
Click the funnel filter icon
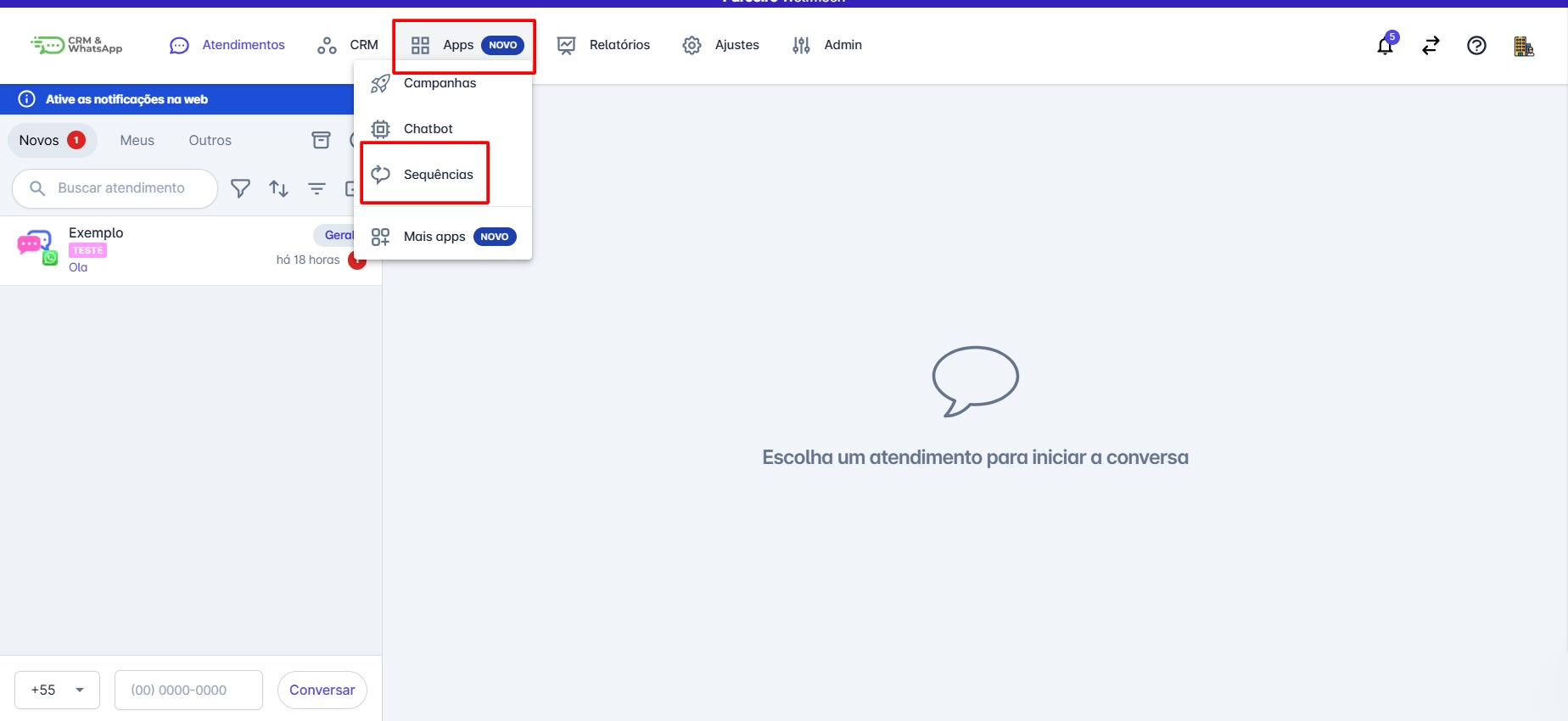click(x=241, y=188)
